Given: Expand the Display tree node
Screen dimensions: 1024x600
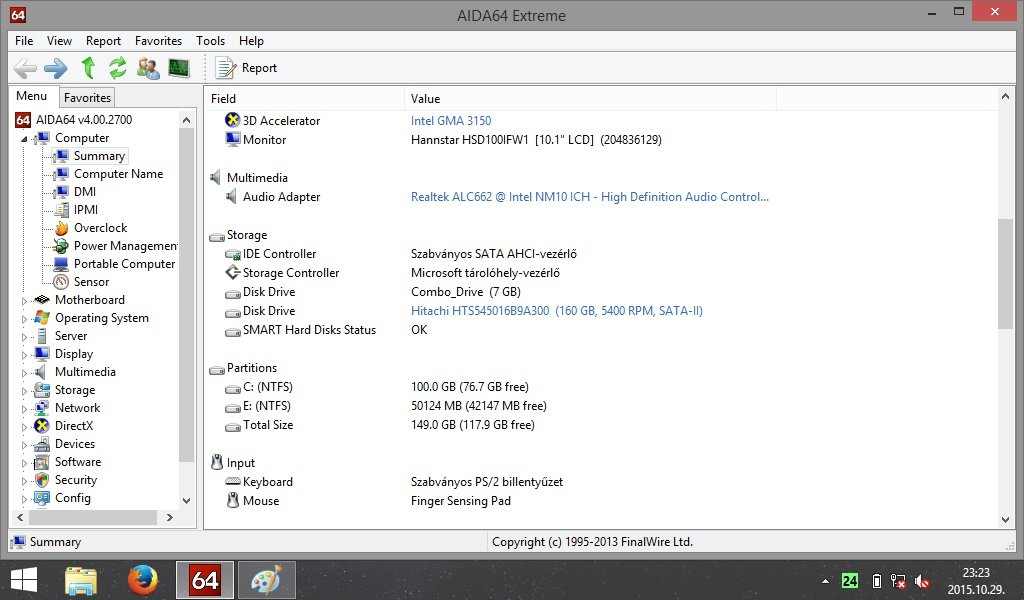Looking at the screenshot, I should pyautogui.click(x=24, y=355).
